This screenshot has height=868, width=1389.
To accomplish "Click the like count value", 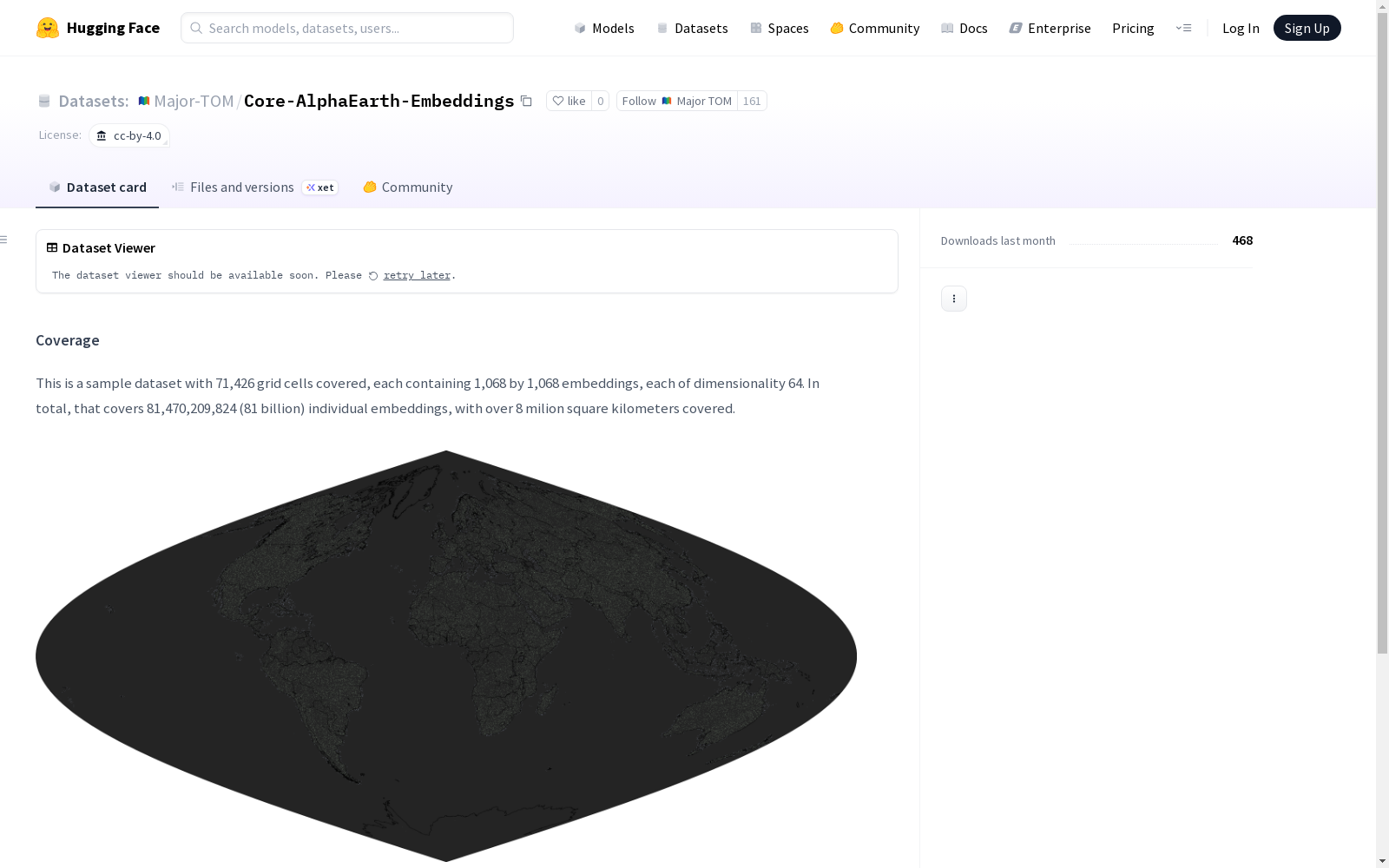I will (600, 101).
